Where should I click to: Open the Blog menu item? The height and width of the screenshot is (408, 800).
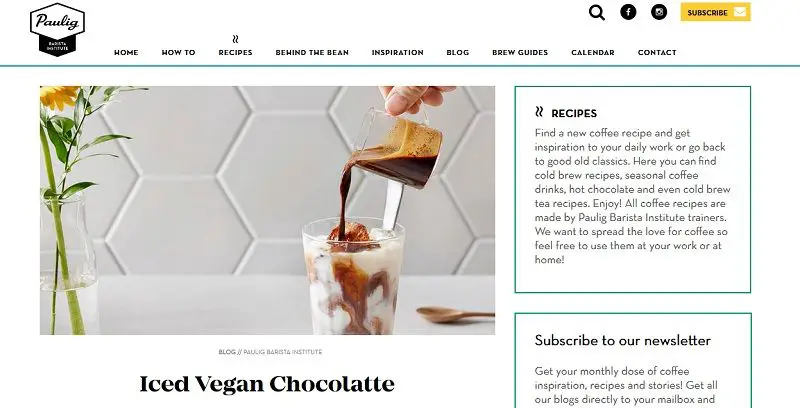[x=458, y=53]
